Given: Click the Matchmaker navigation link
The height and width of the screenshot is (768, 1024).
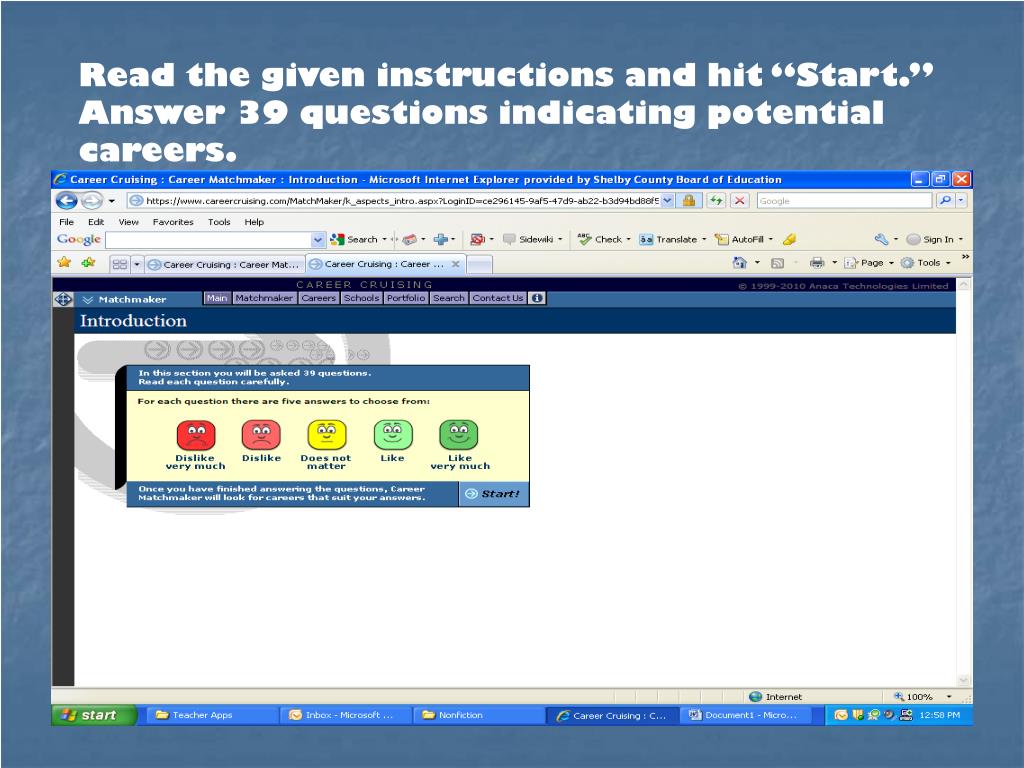Looking at the screenshot, I should [x=264, y=298].
